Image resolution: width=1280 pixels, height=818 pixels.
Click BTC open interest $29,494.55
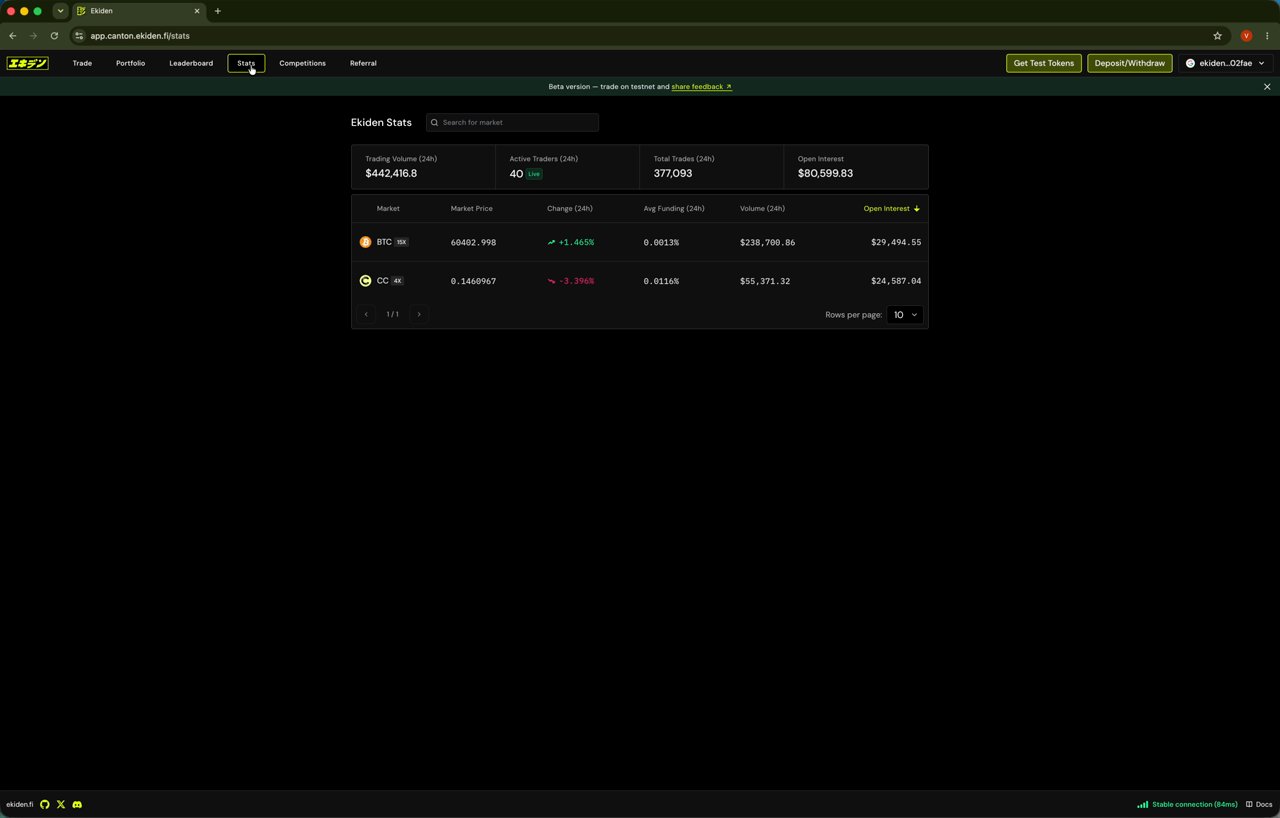coord(896,243)
